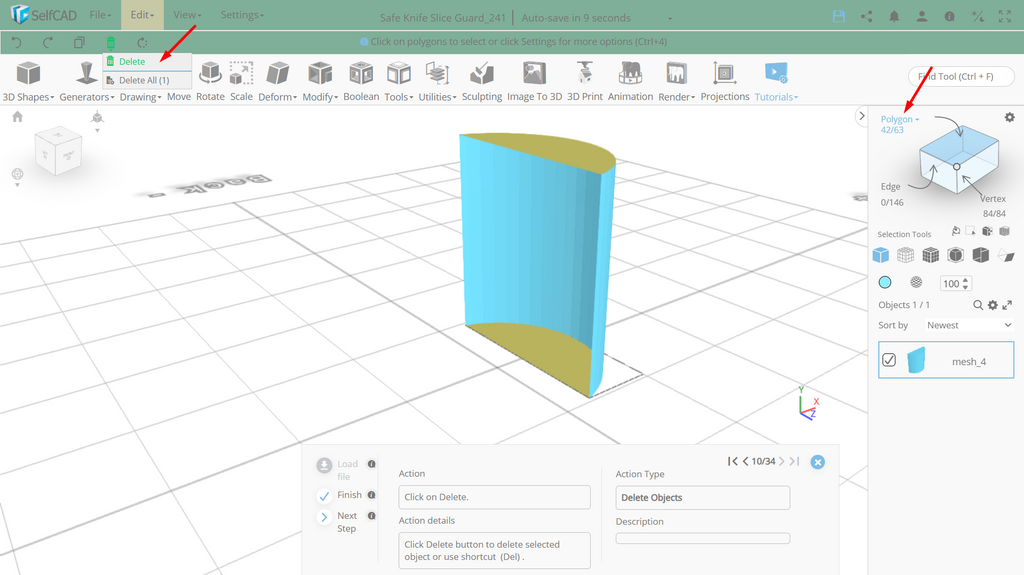Select the Scale tool icon
This screenshot has width=1024, height=575.
tap(241, 73)
